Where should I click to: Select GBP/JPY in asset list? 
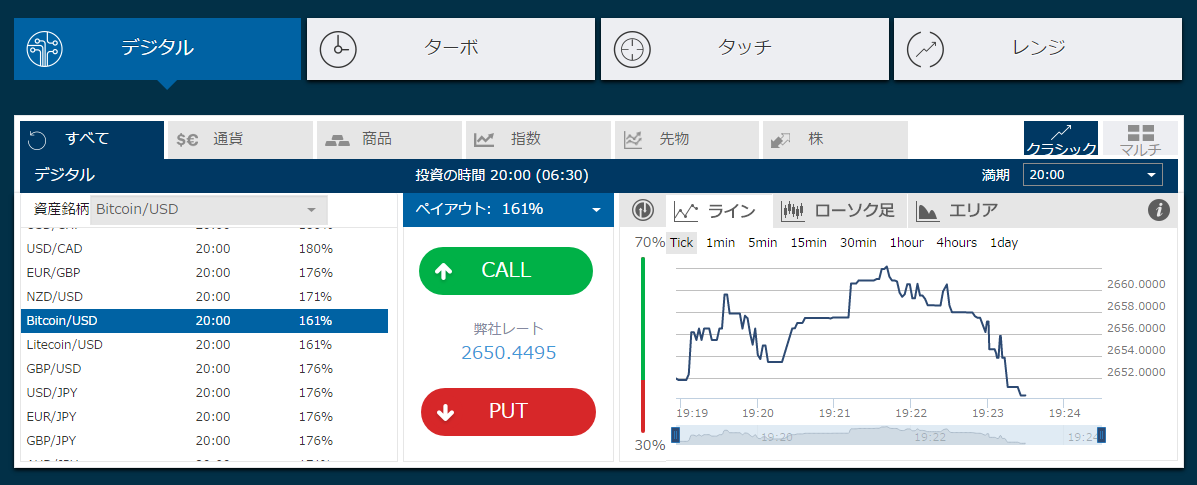click(x=204, y=441)
